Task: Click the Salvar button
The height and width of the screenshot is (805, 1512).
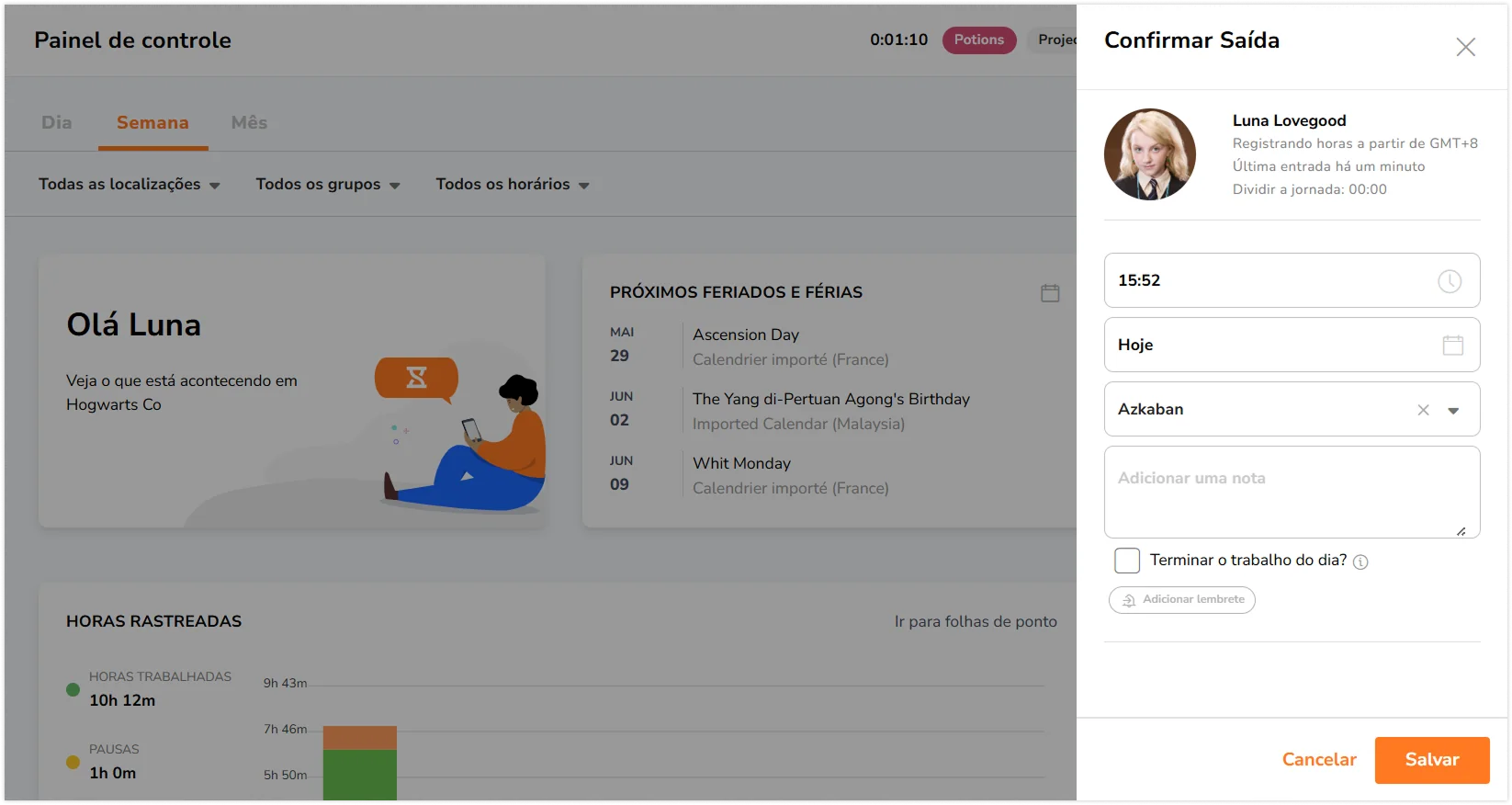Action: click(1432, 760)
